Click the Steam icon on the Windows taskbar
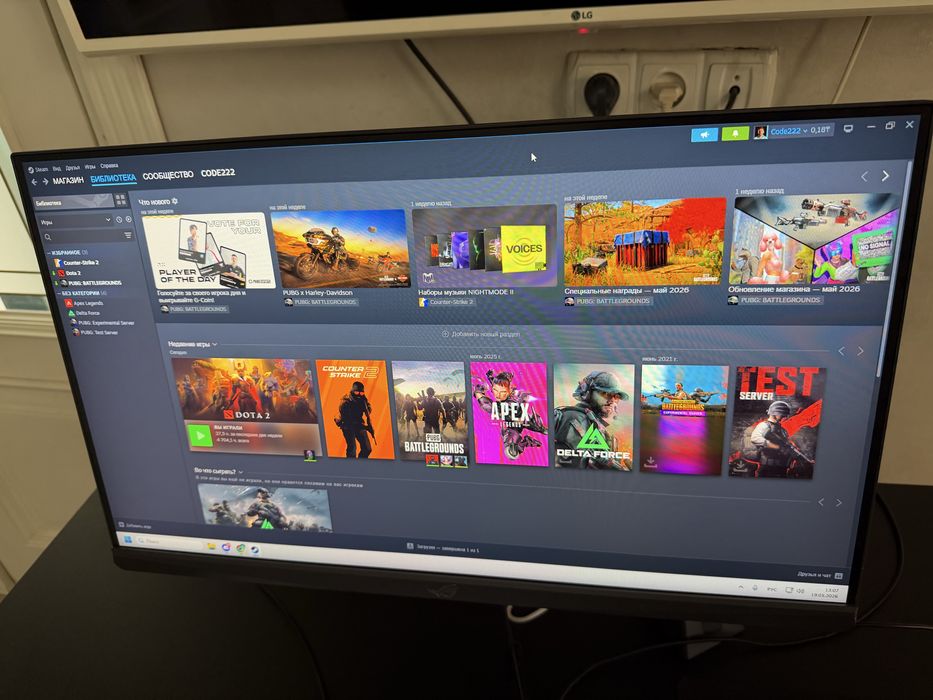Screen dimensions: 933x700 click(x=254, y=549)
